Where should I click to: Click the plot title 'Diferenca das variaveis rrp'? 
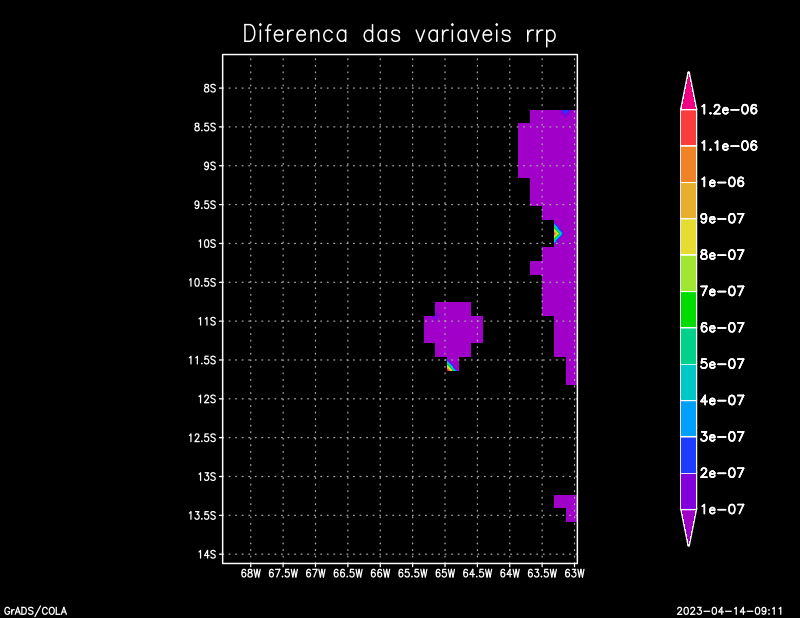(x=399, y=34)
